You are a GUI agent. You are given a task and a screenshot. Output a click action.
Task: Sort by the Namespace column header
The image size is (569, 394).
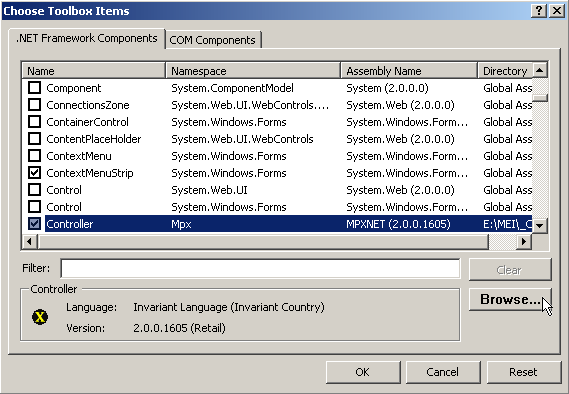tap(253, 71)
